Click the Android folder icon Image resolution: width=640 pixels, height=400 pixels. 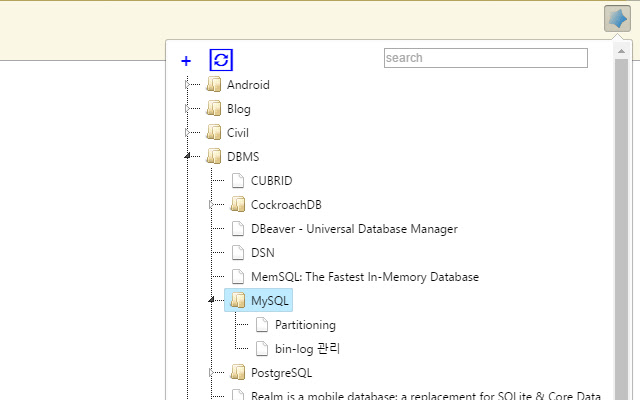(214, 84)
